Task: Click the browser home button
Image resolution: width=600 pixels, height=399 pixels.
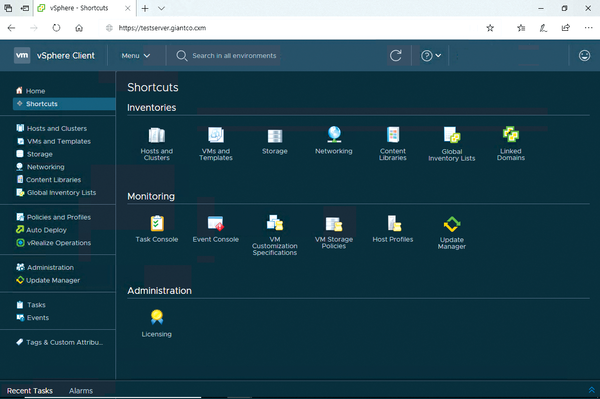Action: tap(79, 28)
